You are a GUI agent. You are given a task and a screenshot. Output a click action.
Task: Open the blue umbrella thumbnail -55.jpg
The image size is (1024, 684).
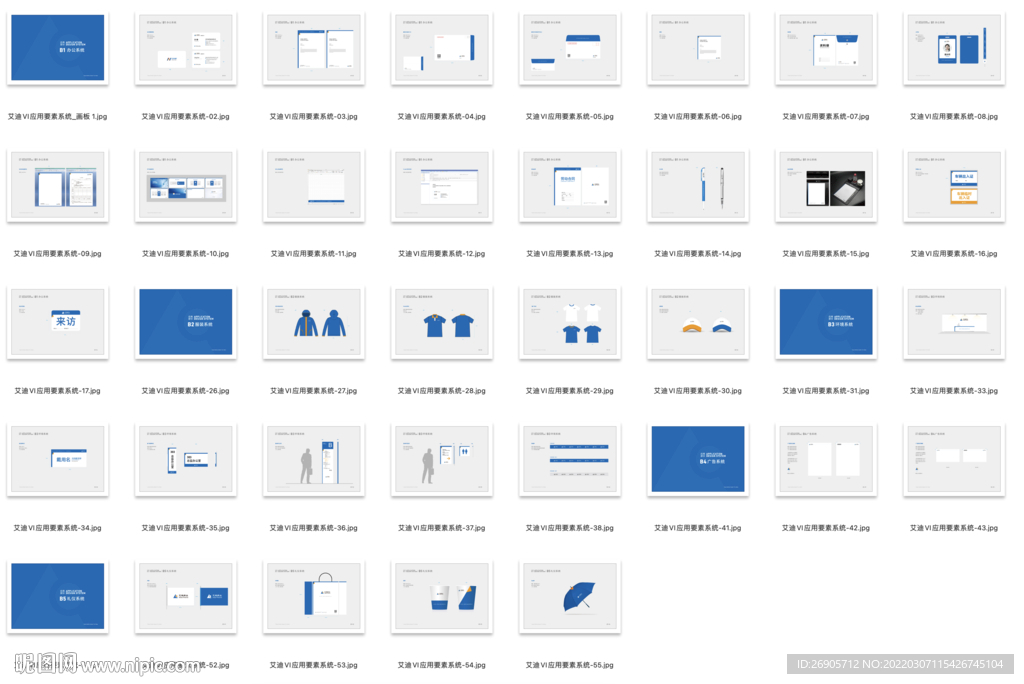pos(569,596)
